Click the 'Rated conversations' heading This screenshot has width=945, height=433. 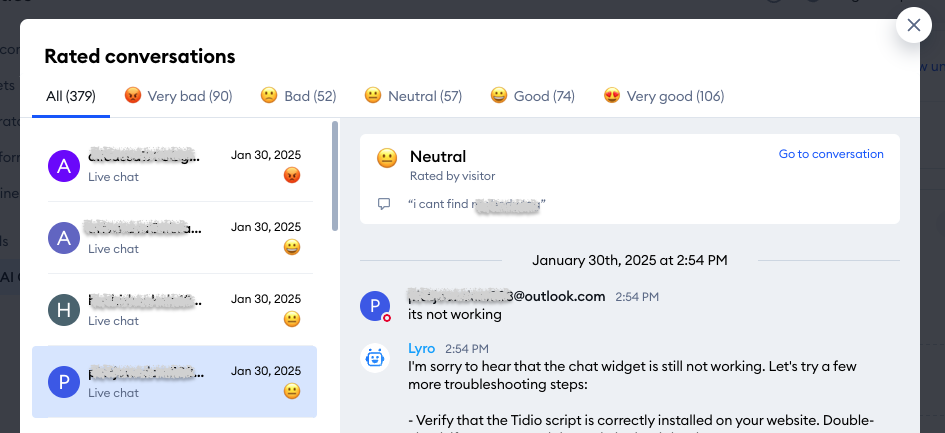pyautogui.click(x=140, y=56)
